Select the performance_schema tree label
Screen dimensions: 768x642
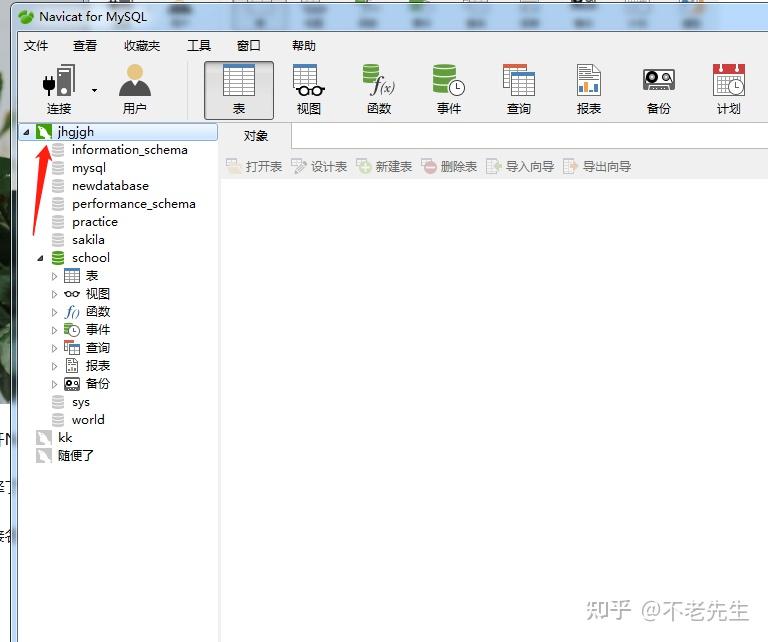tap(134, 204)
